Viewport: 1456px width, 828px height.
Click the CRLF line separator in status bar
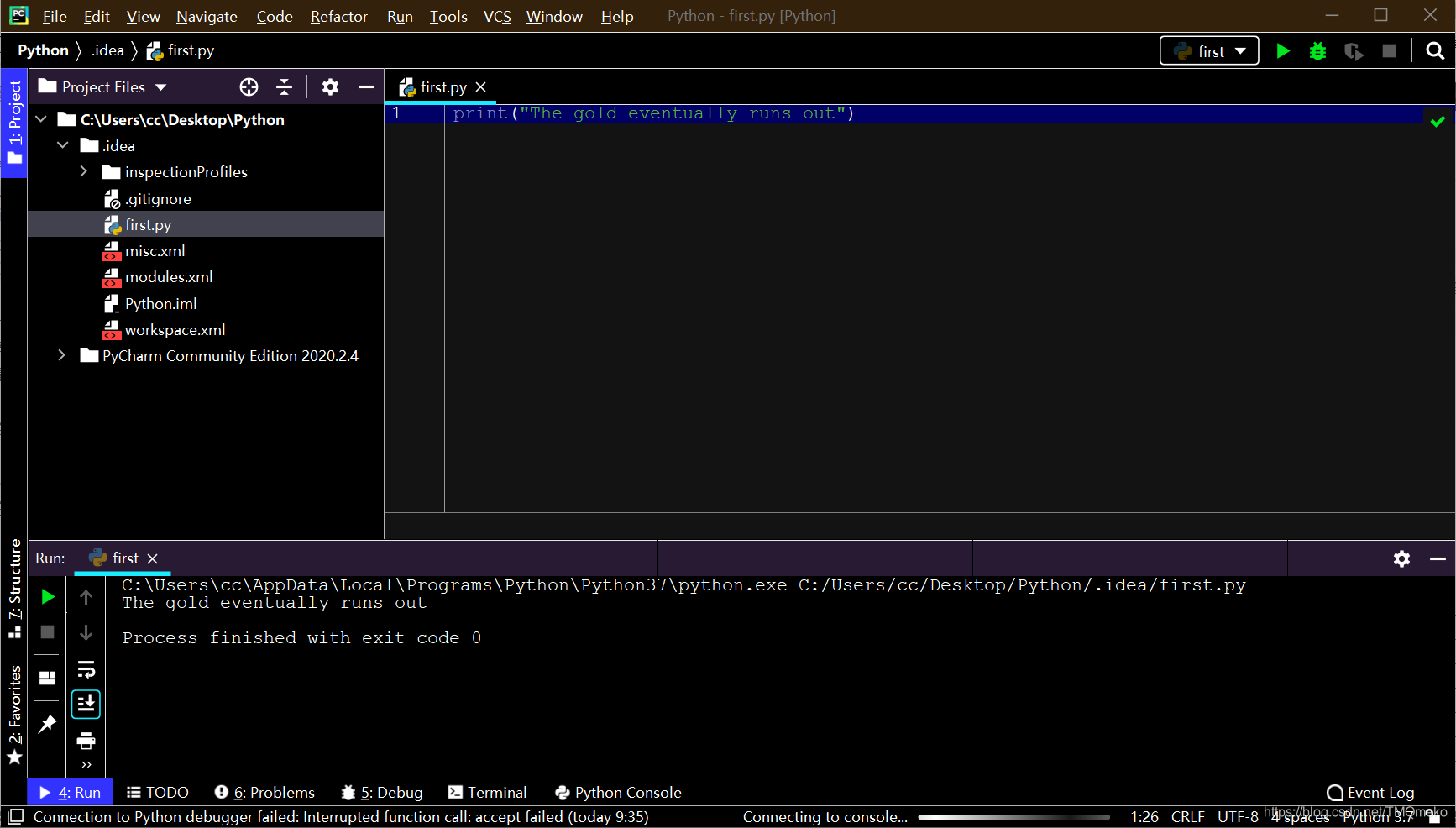click(1187, 816)
